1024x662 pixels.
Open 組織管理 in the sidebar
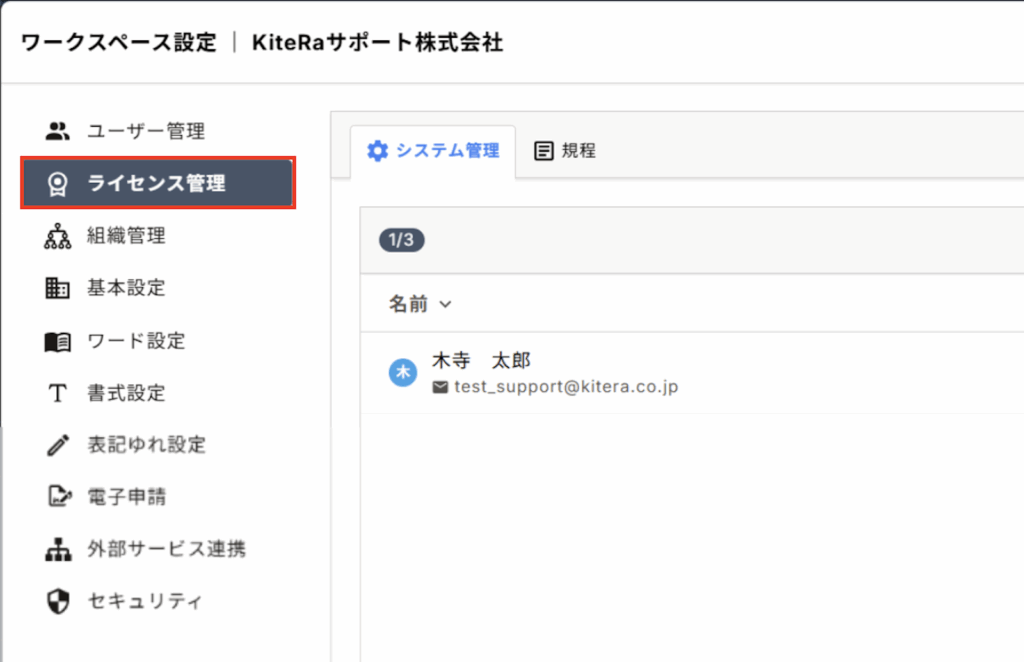pos(126,237)
